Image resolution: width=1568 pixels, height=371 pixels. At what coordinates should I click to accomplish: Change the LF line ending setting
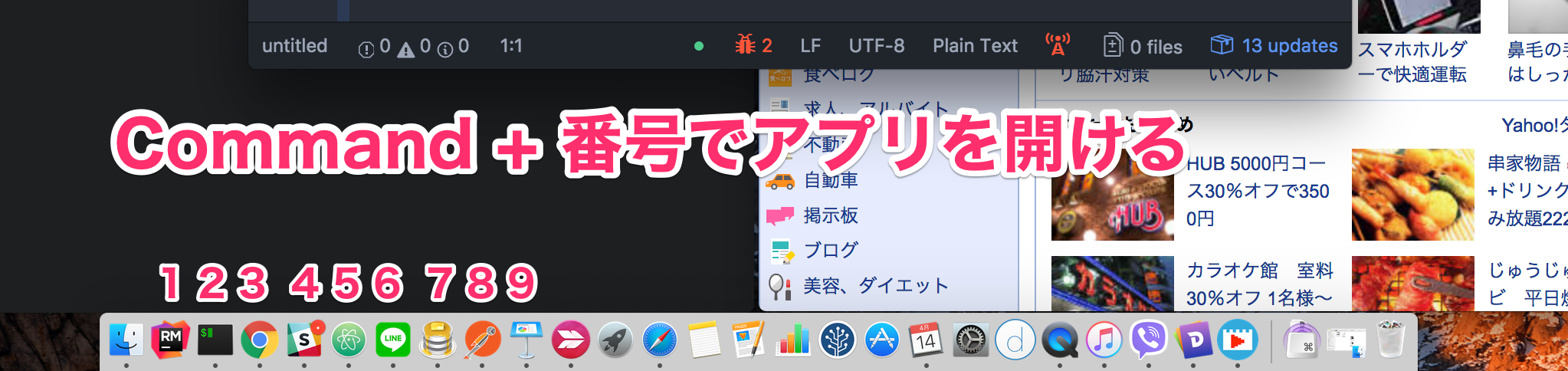810,46
